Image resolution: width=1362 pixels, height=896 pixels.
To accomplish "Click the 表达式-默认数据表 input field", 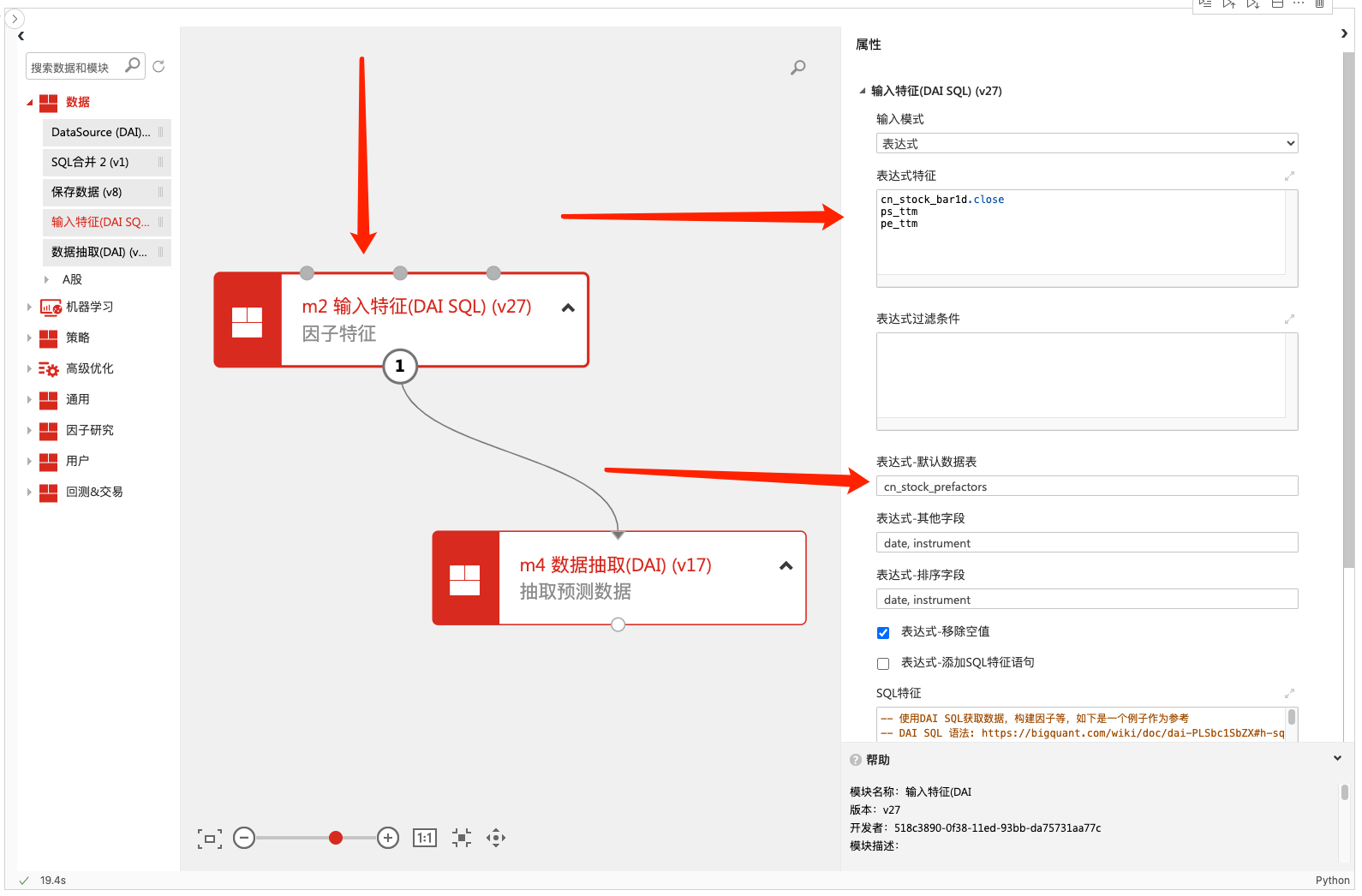I will point(1086,487).
